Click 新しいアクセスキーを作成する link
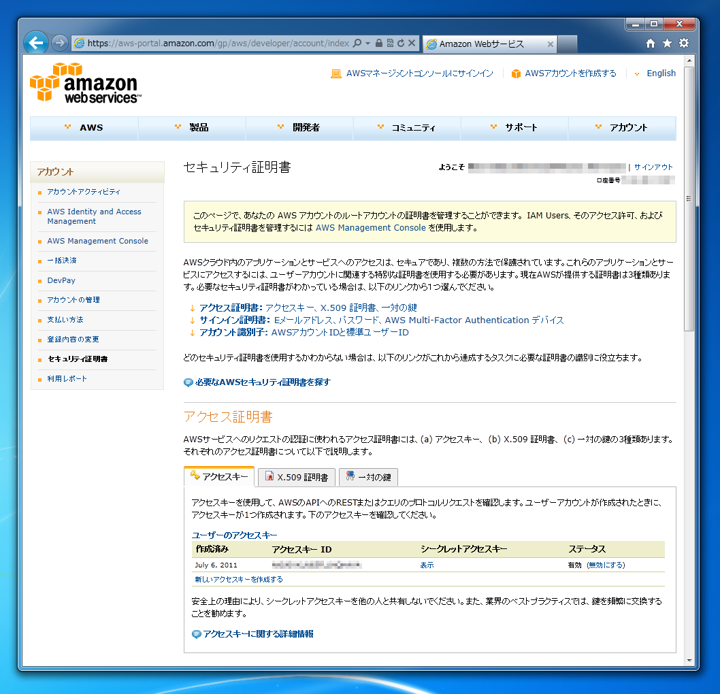Screen dimensions: 720x694 pyautogui.click(x=239, y=580)
